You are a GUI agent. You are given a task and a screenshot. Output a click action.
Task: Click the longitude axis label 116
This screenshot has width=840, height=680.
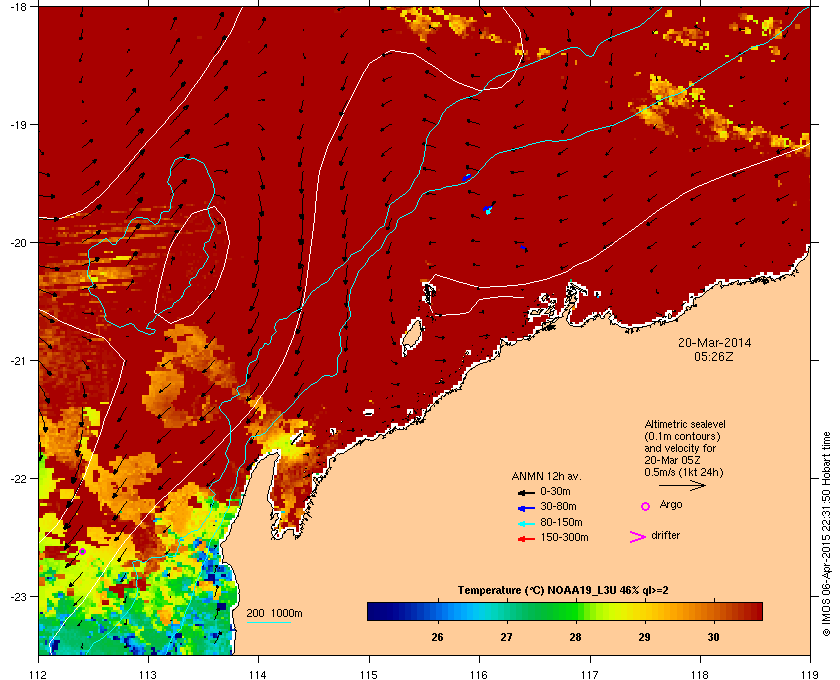point(479,675)
